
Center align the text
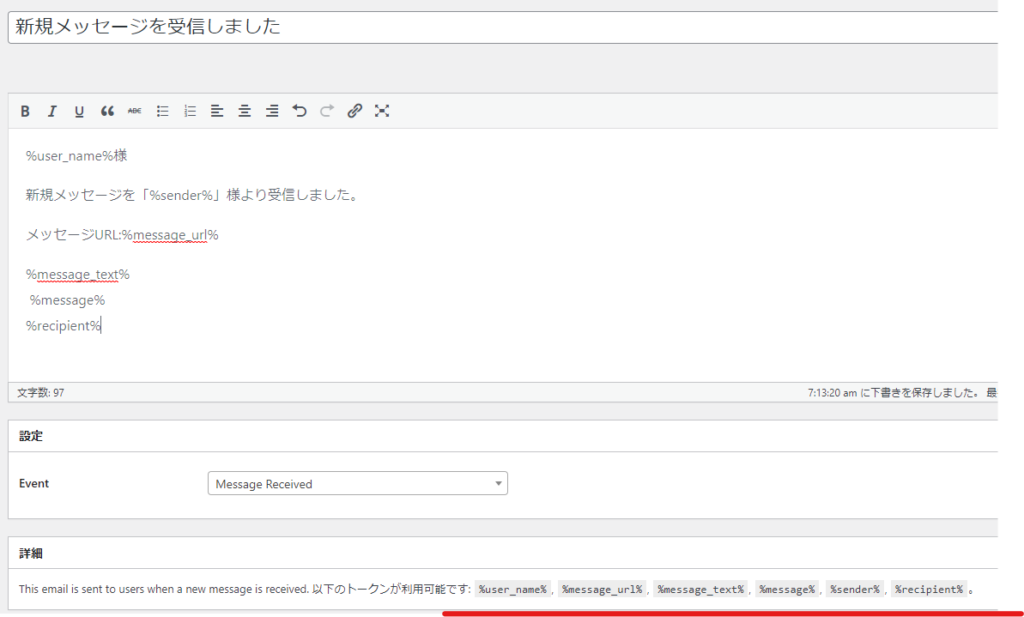tap(244, 111)
